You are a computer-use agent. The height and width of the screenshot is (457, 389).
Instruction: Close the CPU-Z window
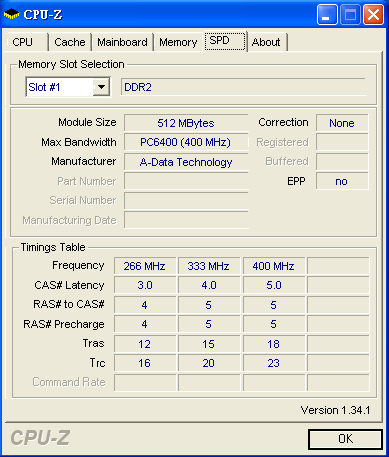coord(373,15)
